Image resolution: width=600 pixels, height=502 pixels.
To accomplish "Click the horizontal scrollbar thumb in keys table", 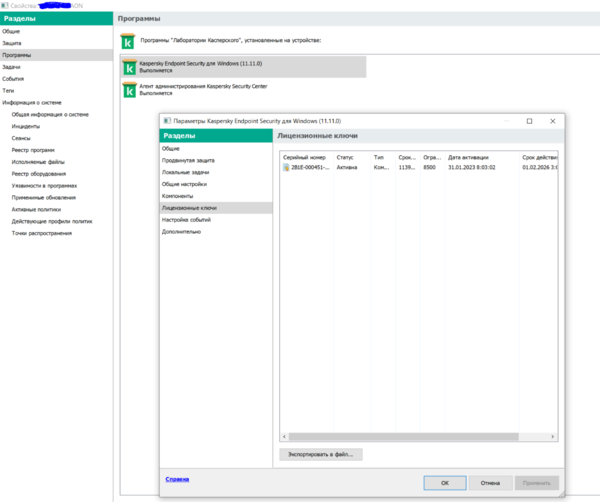I will tap(403, 437).
